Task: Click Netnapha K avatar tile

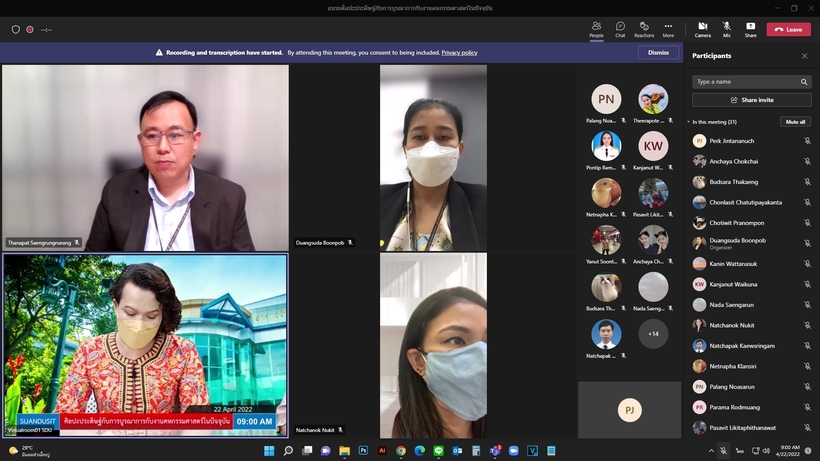Action: pos(606,193)
